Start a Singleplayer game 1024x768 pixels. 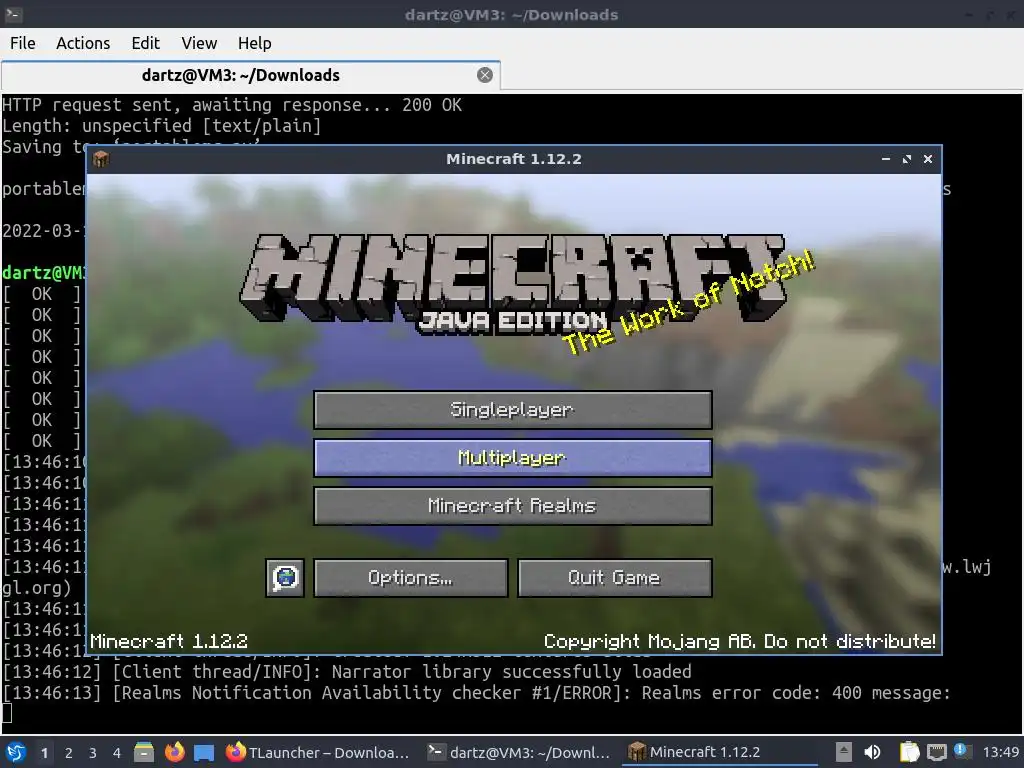click(513, 409)
